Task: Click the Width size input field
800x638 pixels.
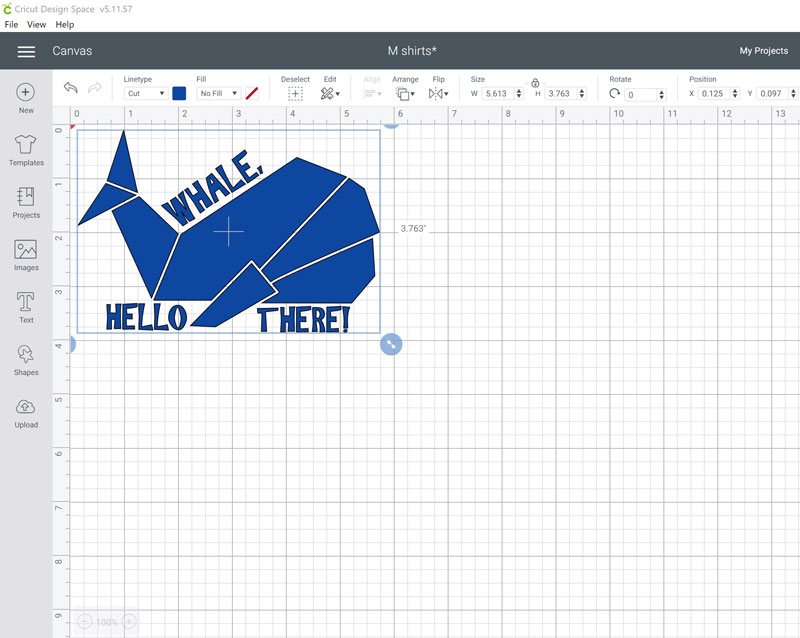Action: click(498, 93)
